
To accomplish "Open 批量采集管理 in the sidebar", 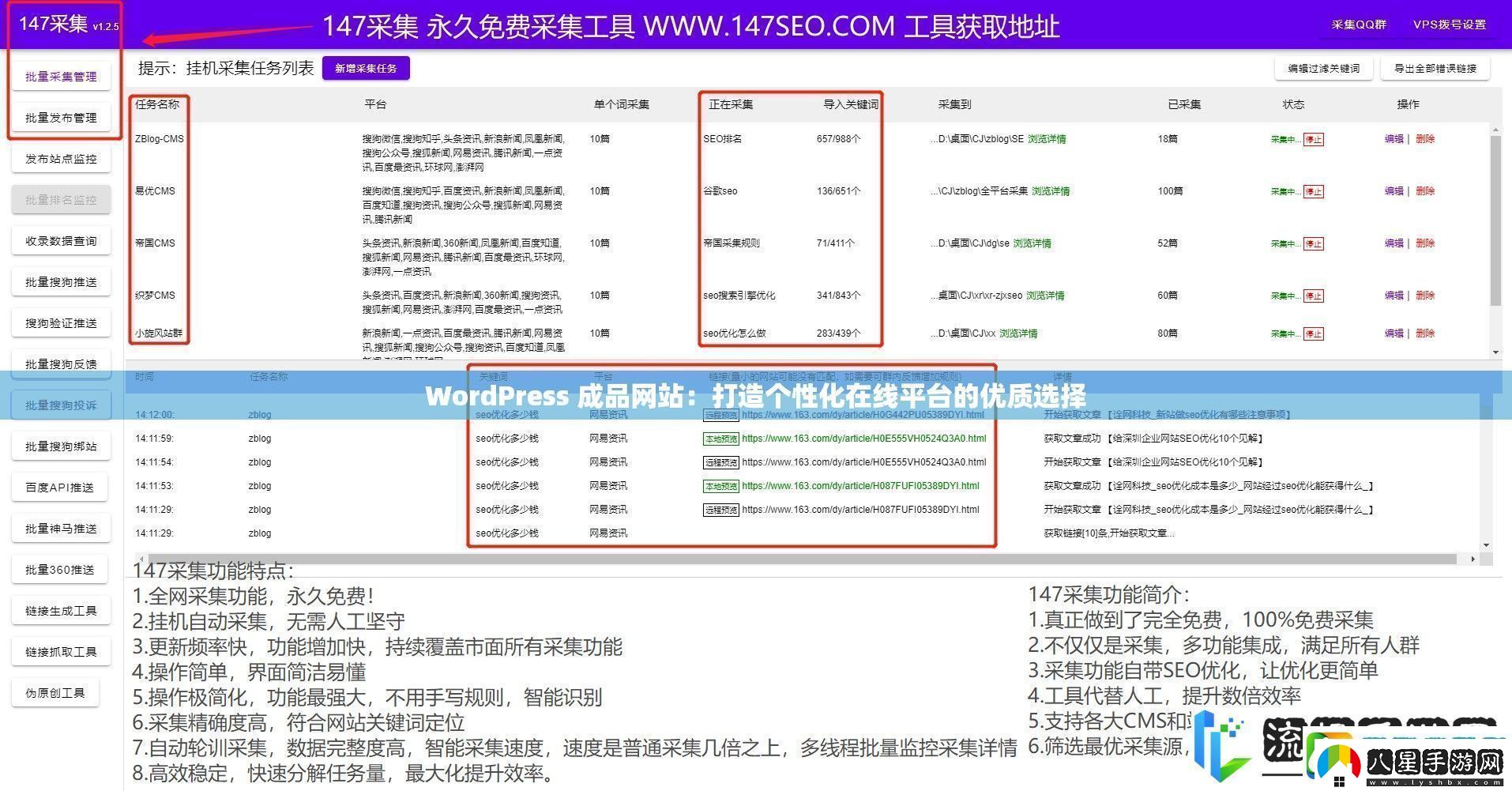I will tap(61, 77).
